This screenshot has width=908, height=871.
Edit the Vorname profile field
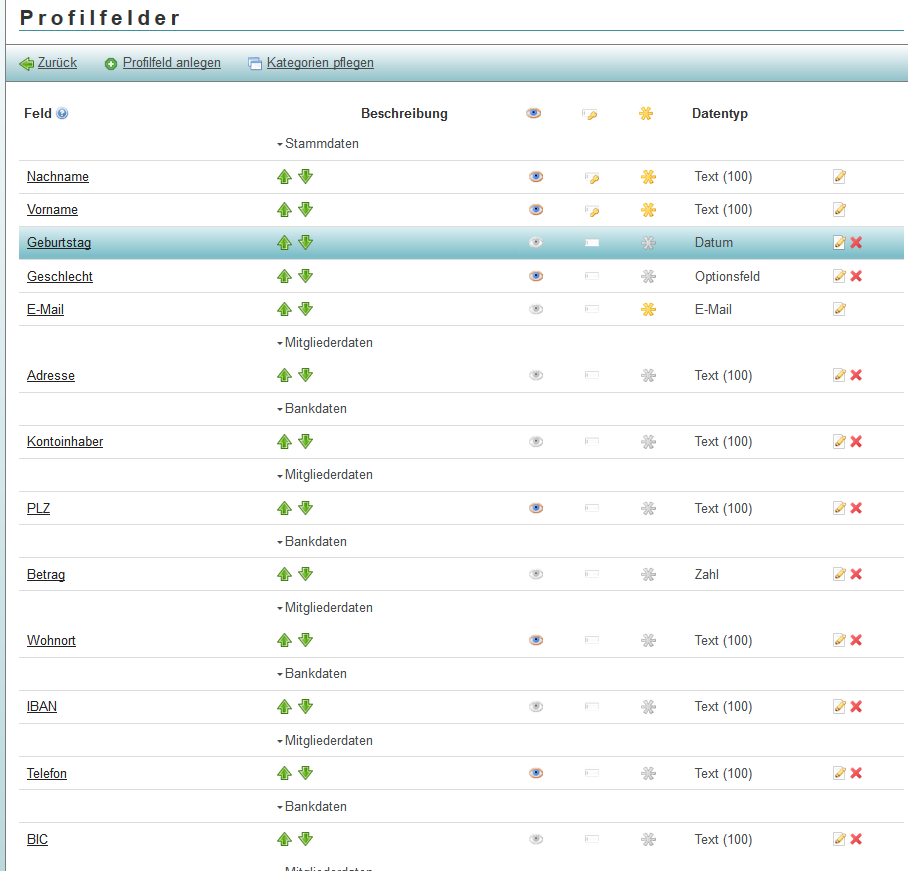[x=839, y=210]
